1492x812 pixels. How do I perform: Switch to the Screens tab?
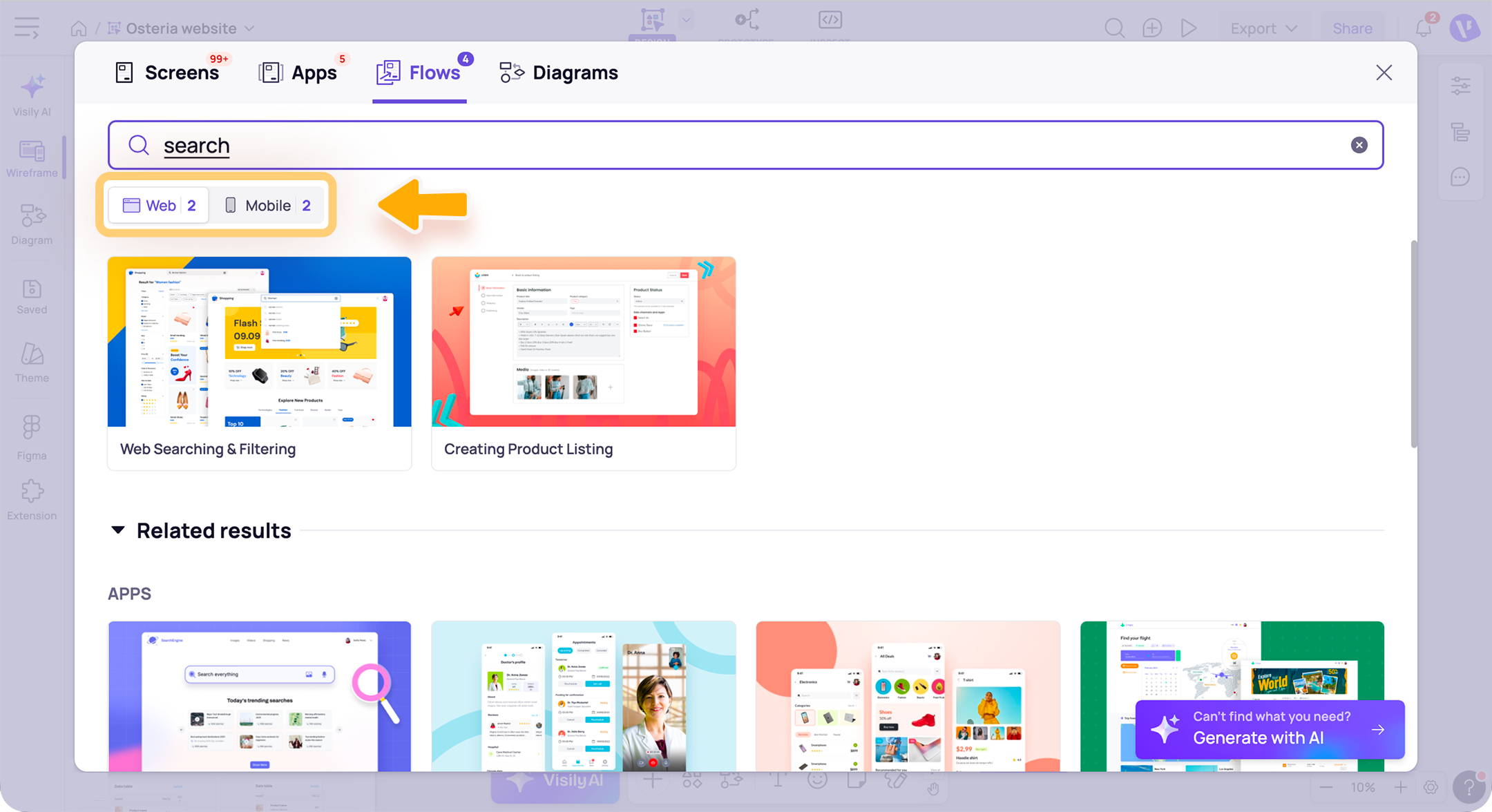pos(167,72)
